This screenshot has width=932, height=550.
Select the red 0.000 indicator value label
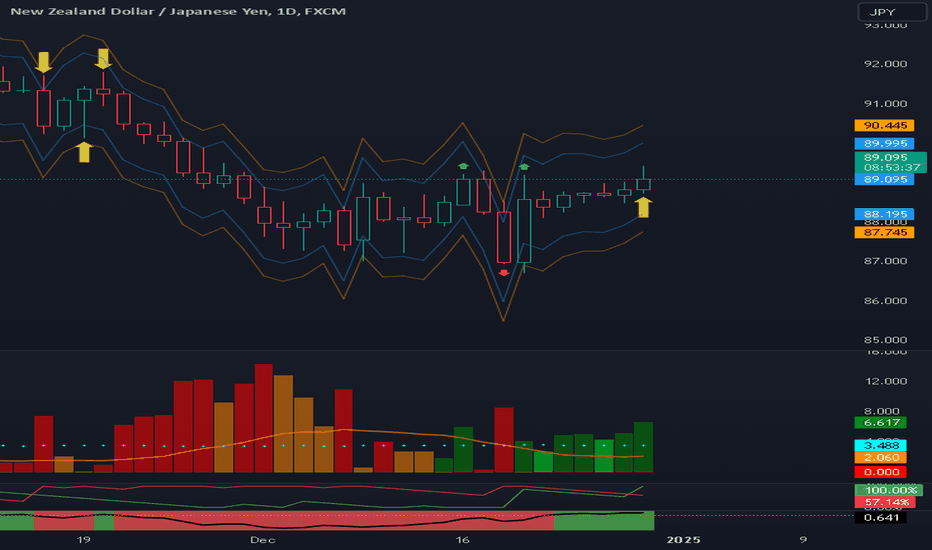(880, 472)
